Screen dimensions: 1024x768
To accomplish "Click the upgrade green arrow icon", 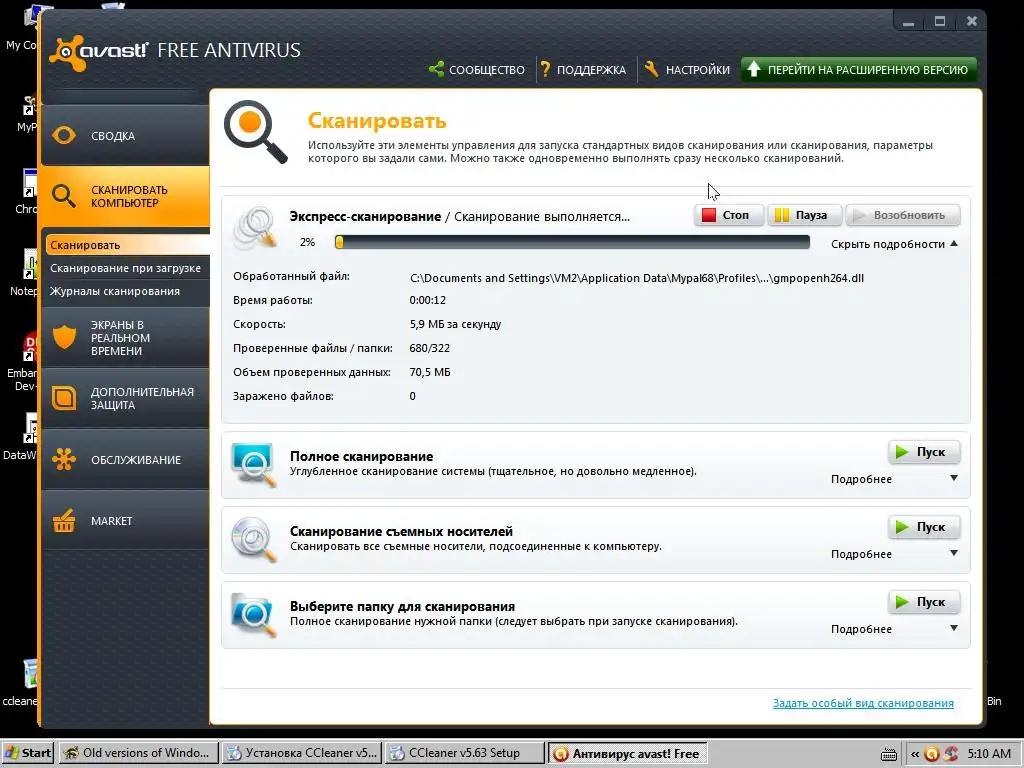I will click(754, 69).
